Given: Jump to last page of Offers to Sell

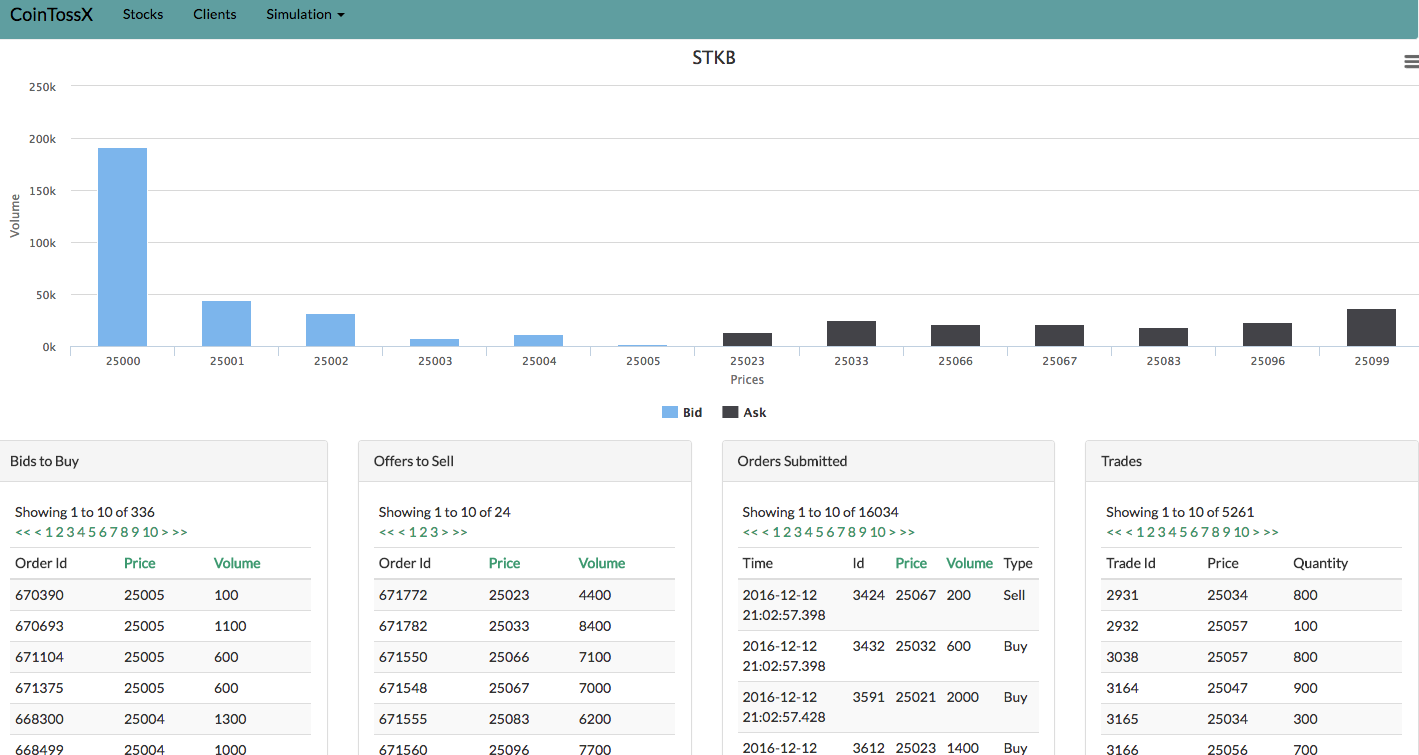Looking at the screenshot, I should [x=460, y=532].
